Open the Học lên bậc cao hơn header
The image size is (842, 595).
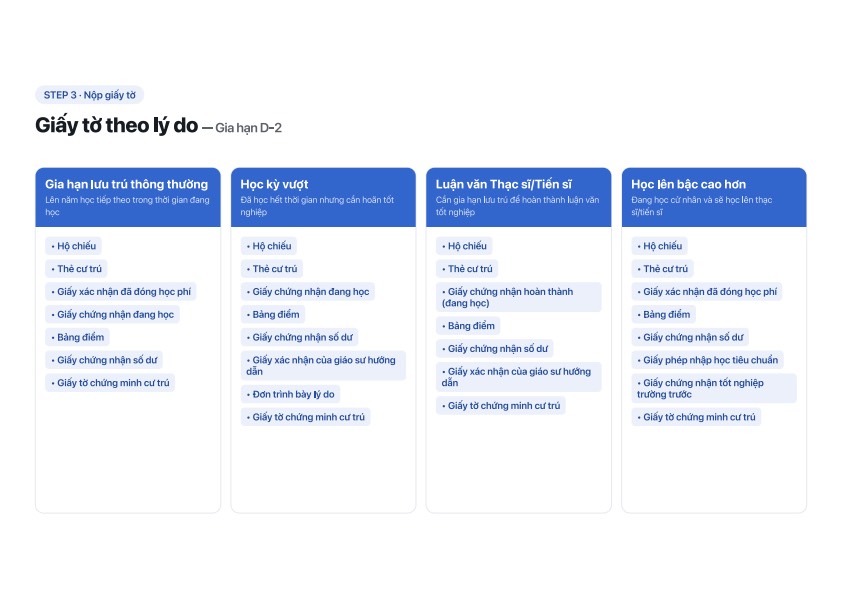(x=714, y=197)
